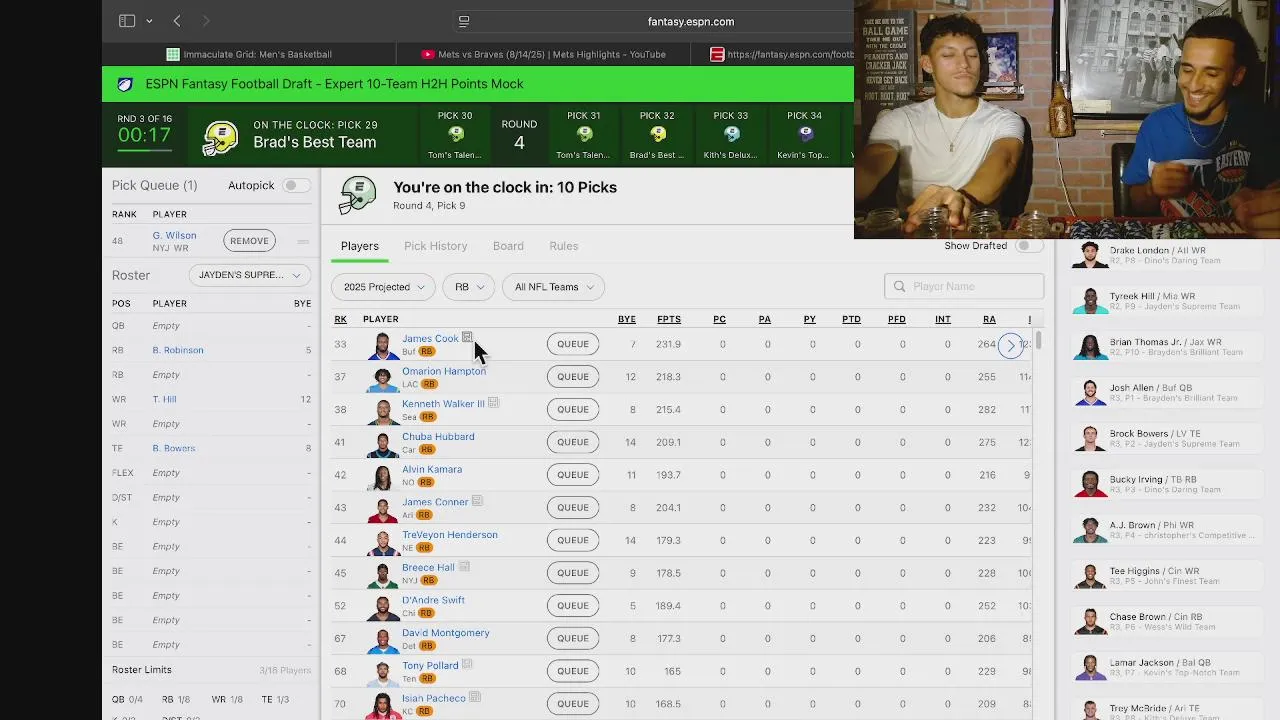
Task: Open David Montgomery player link
Action: point(446,633)
